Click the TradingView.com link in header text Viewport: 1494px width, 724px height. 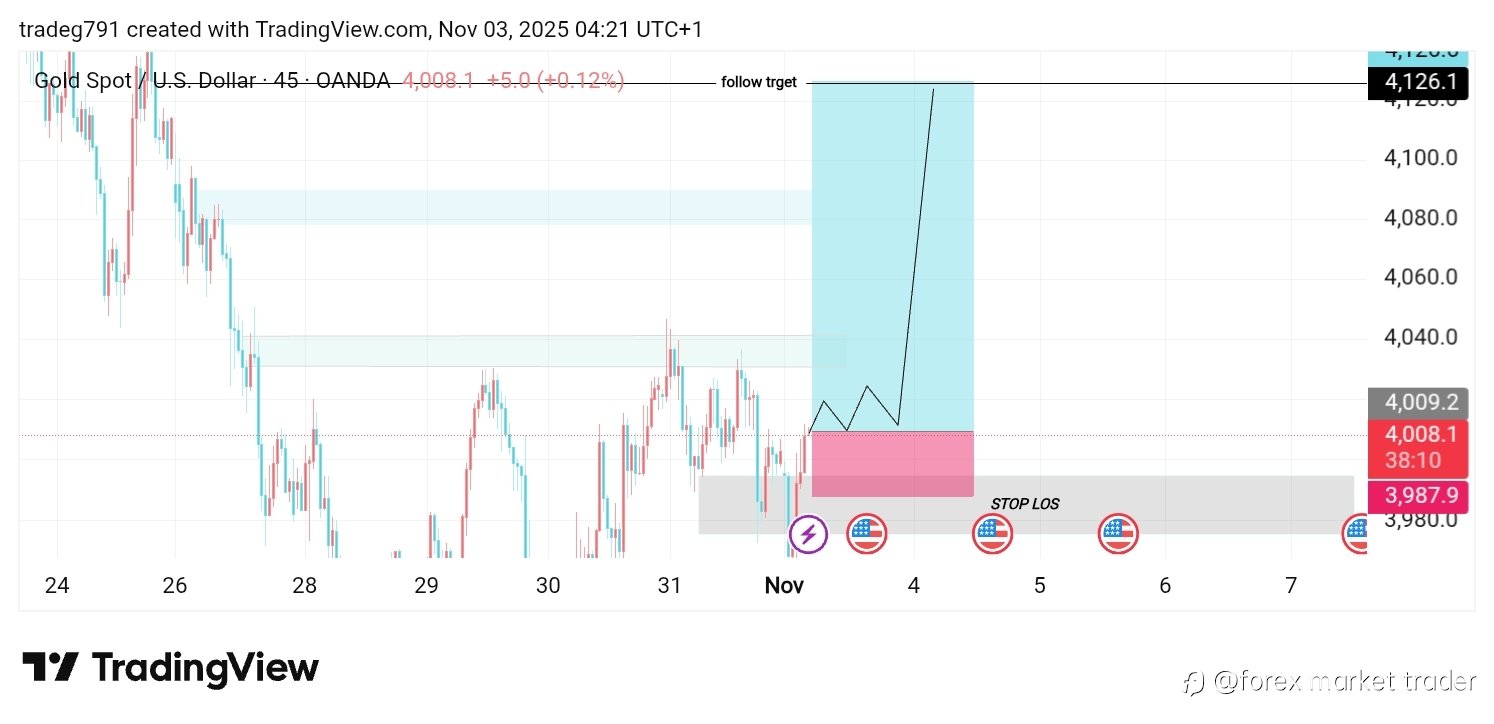342,30
